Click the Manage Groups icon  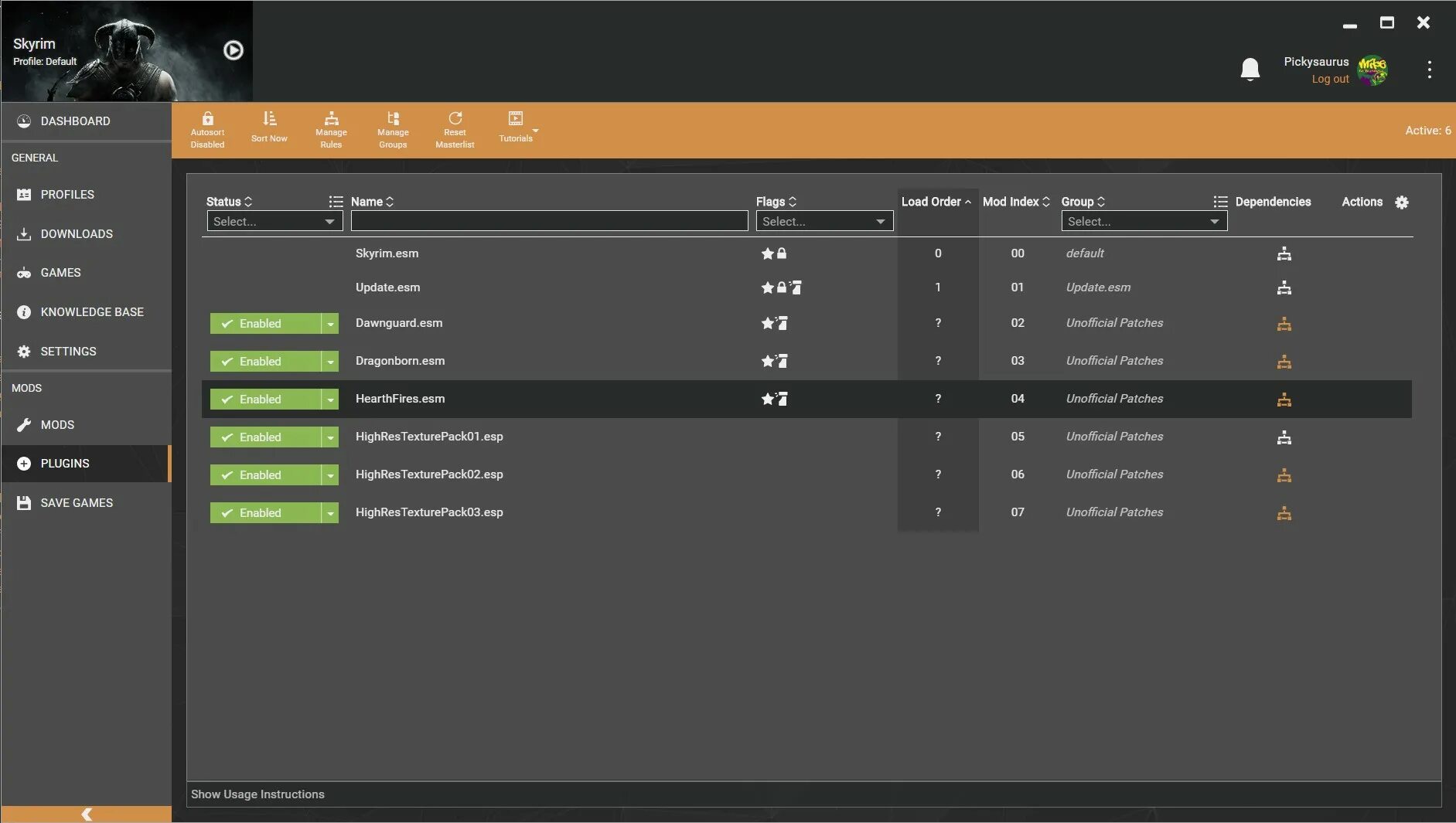coord(392,128)
